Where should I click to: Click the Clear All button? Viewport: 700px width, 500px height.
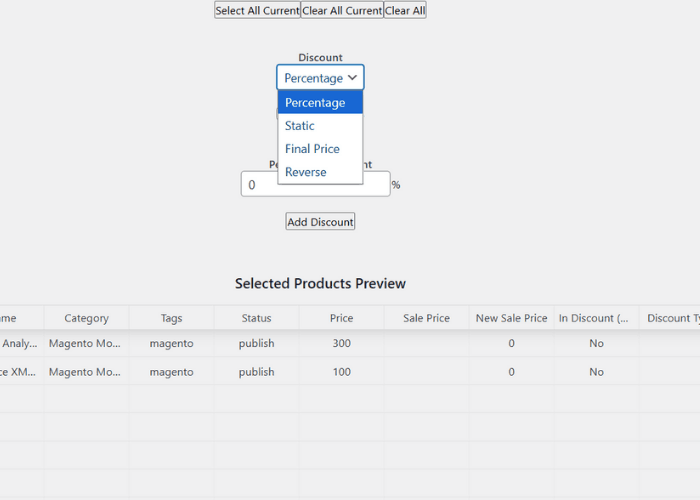point(405,10)
